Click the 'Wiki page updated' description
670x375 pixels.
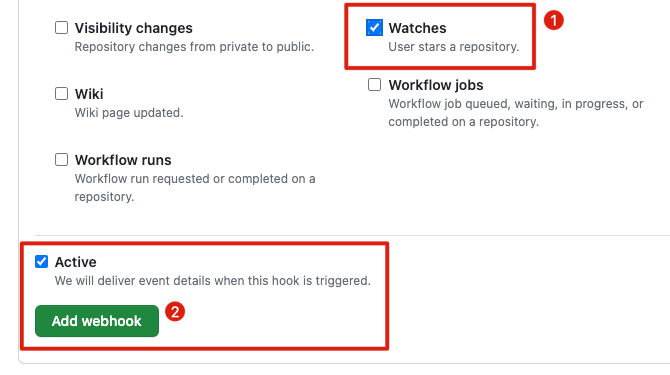[129, 113]
